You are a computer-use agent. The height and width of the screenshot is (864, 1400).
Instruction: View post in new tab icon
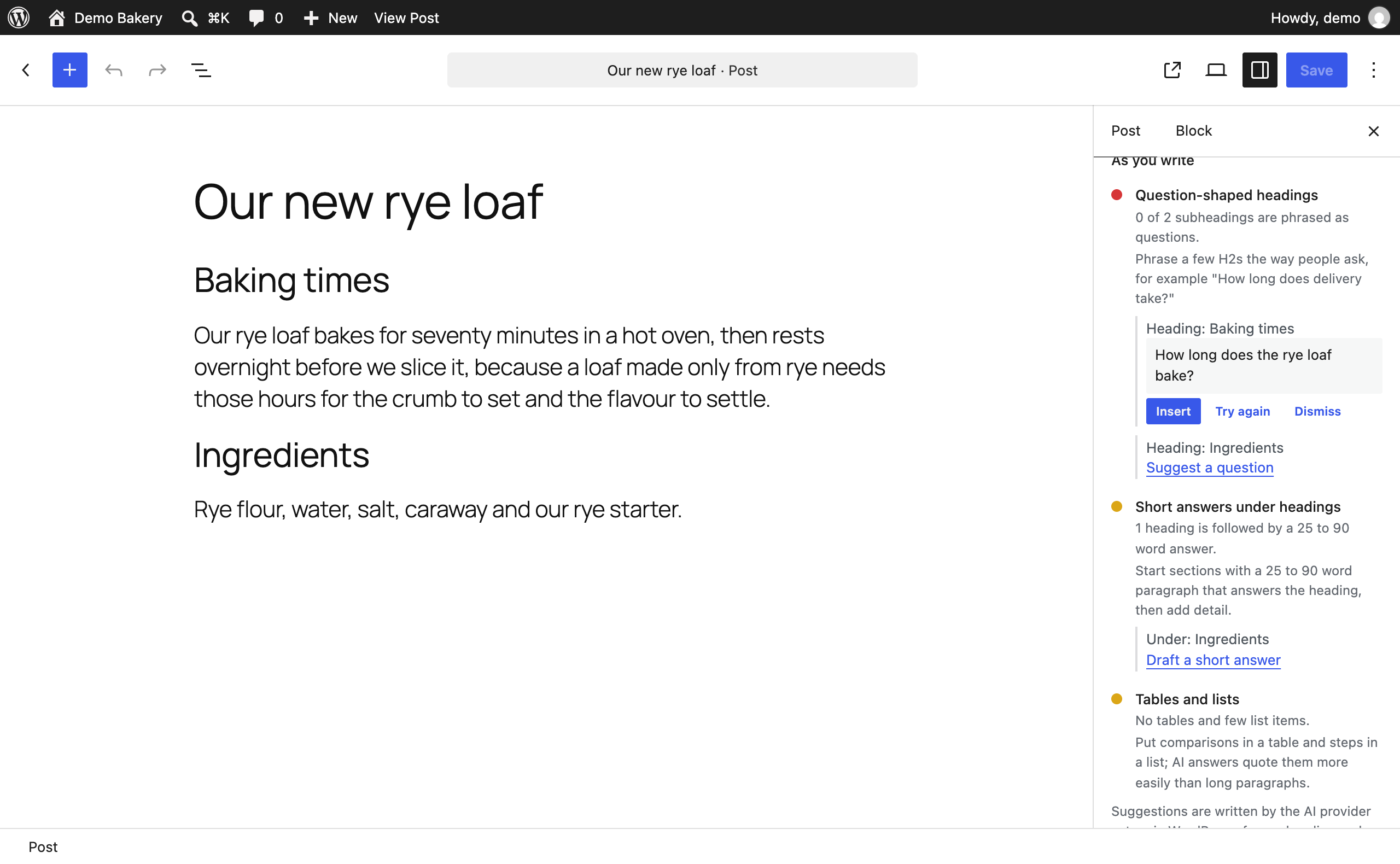[x=1172, y=69]
